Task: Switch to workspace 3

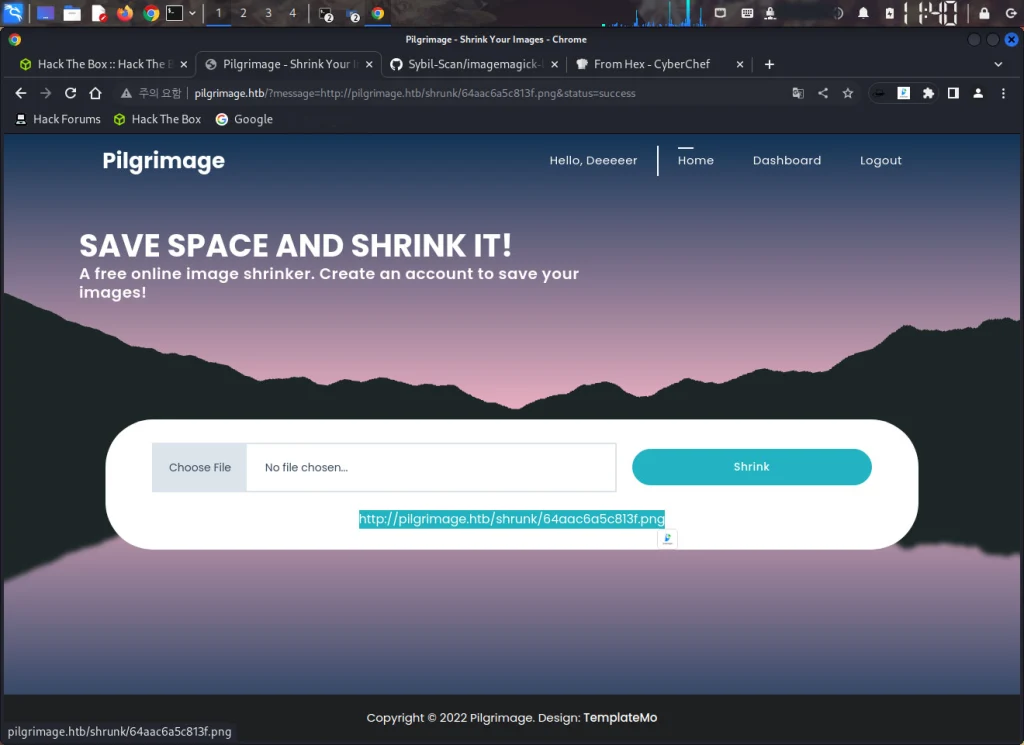Action: pyautogui.click(x=268, y=13)
